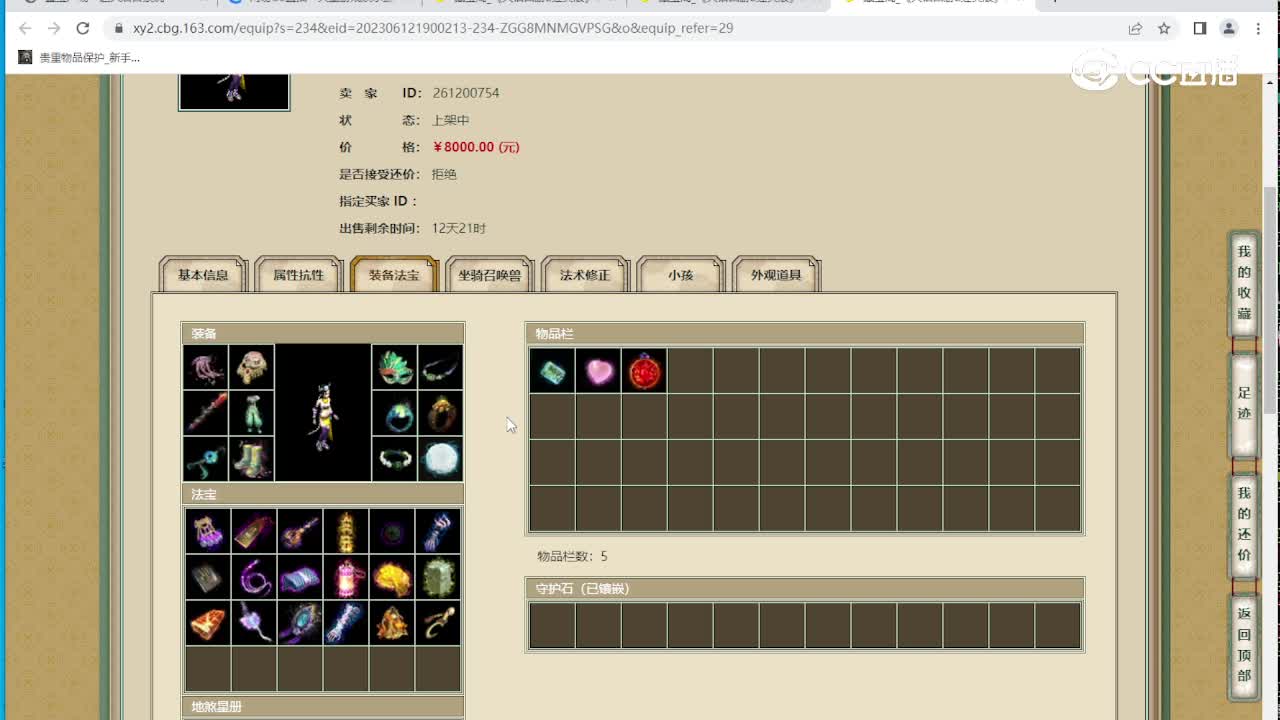
Task: Click the orange-gold ring icon
Action: [440, 413]
